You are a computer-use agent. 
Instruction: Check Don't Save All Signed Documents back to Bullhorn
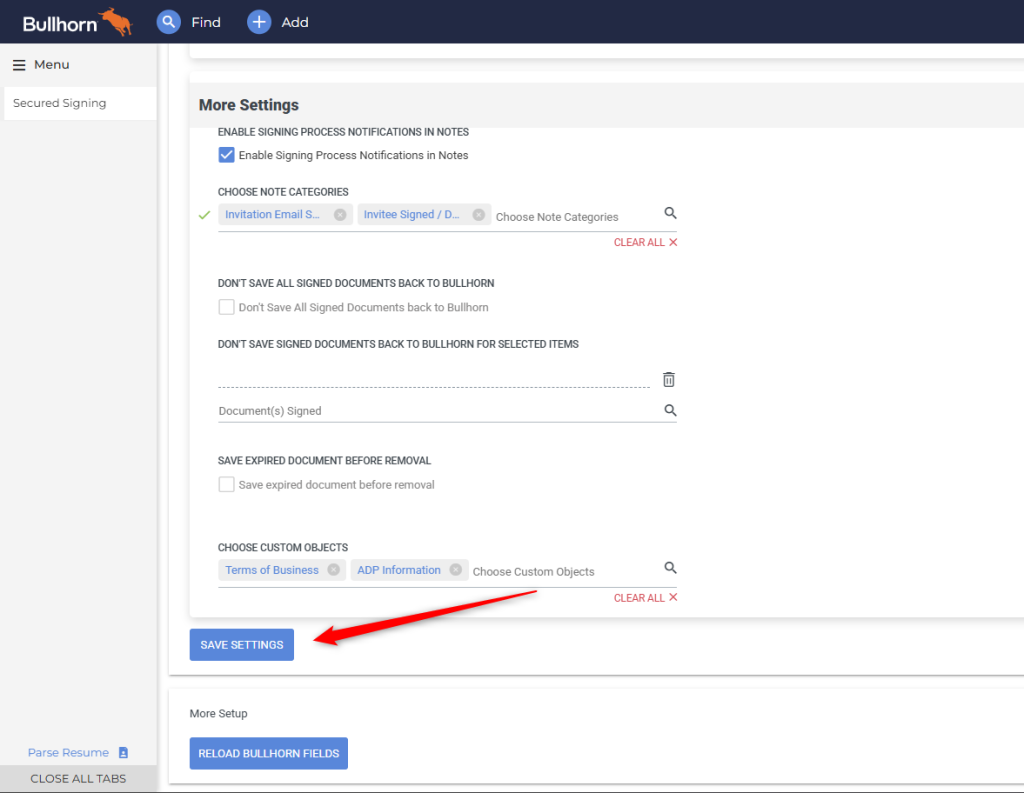tap(225, 307)
